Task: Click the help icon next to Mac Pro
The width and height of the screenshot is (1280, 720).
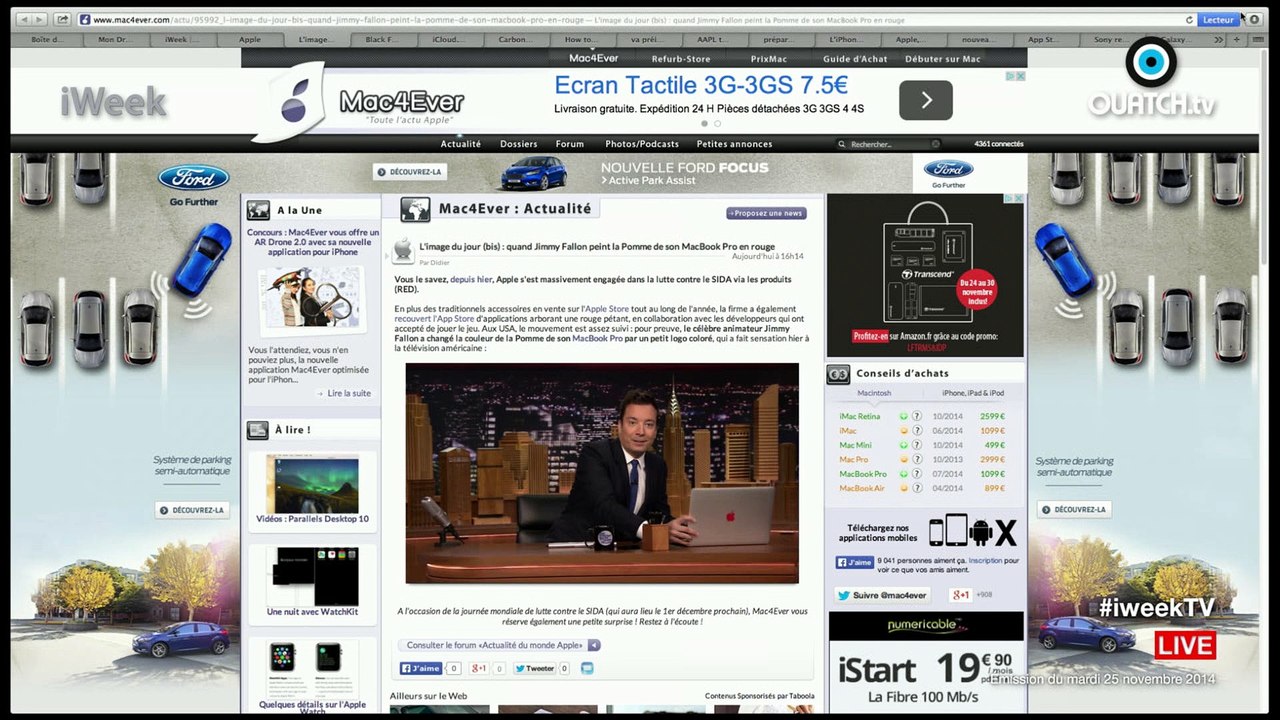Action: click(917, 459)
